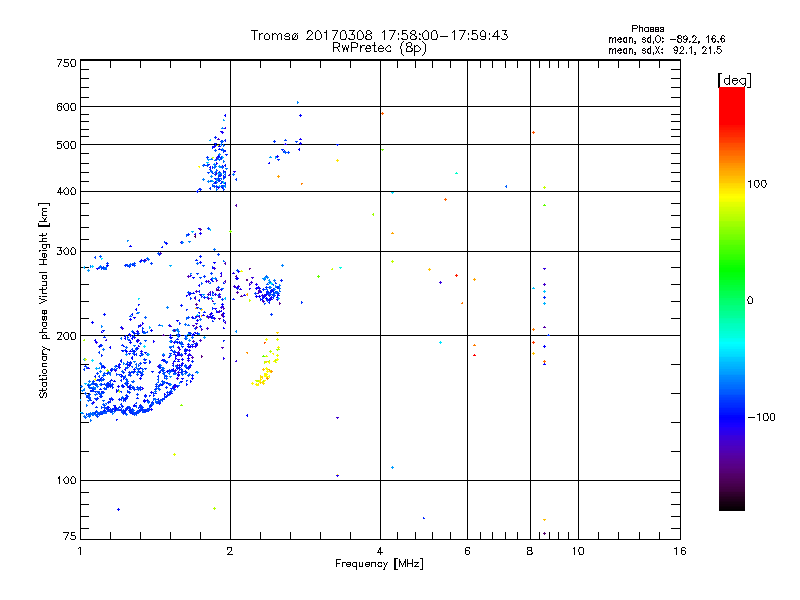
Task: Click the "Phases" header text
Action: tap(647, 29)
